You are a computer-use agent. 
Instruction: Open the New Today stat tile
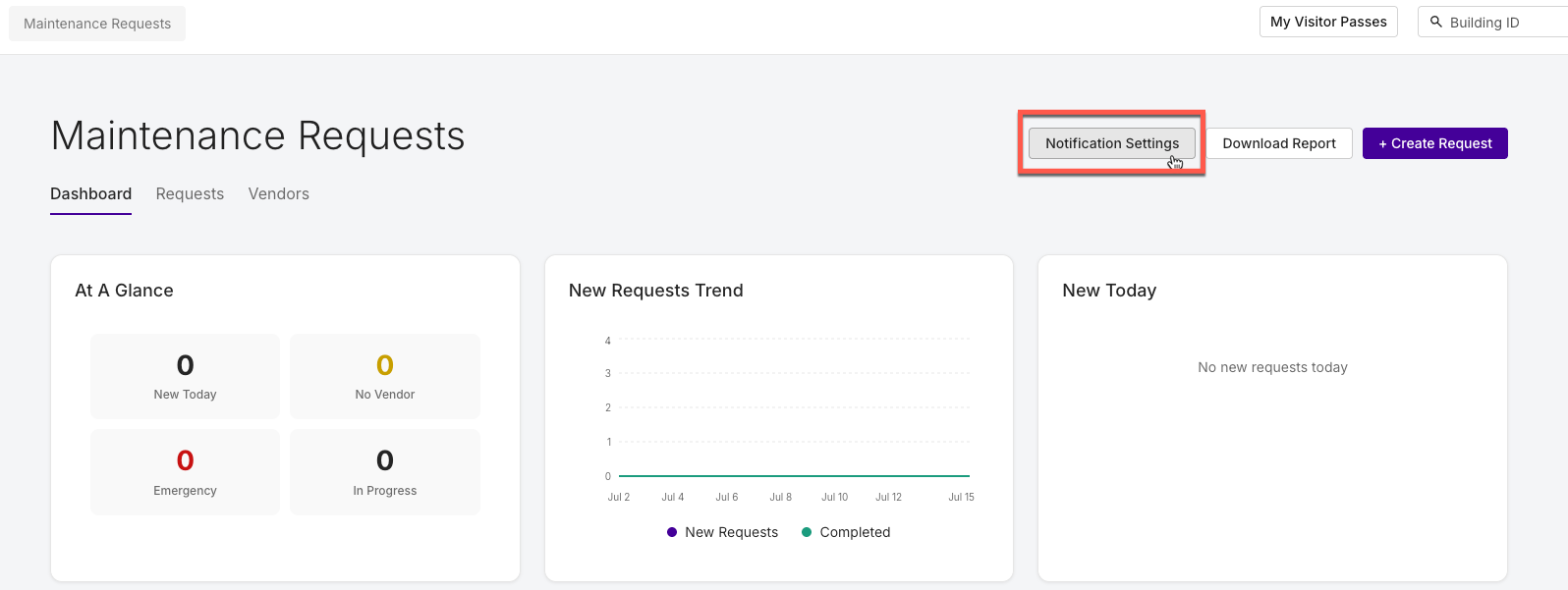(x=185, y=376)
